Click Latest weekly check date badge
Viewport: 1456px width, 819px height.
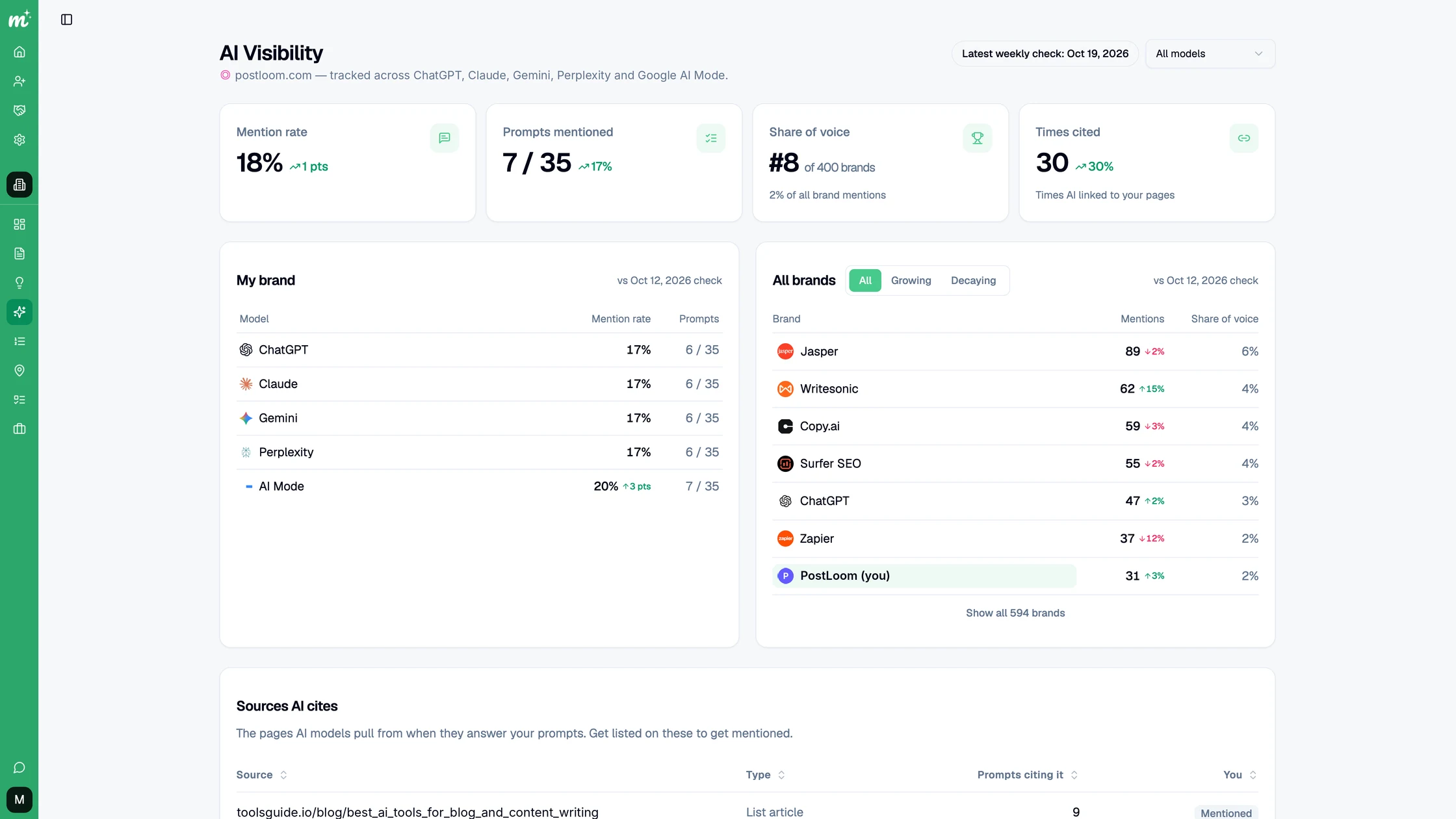click(1045, 53)
